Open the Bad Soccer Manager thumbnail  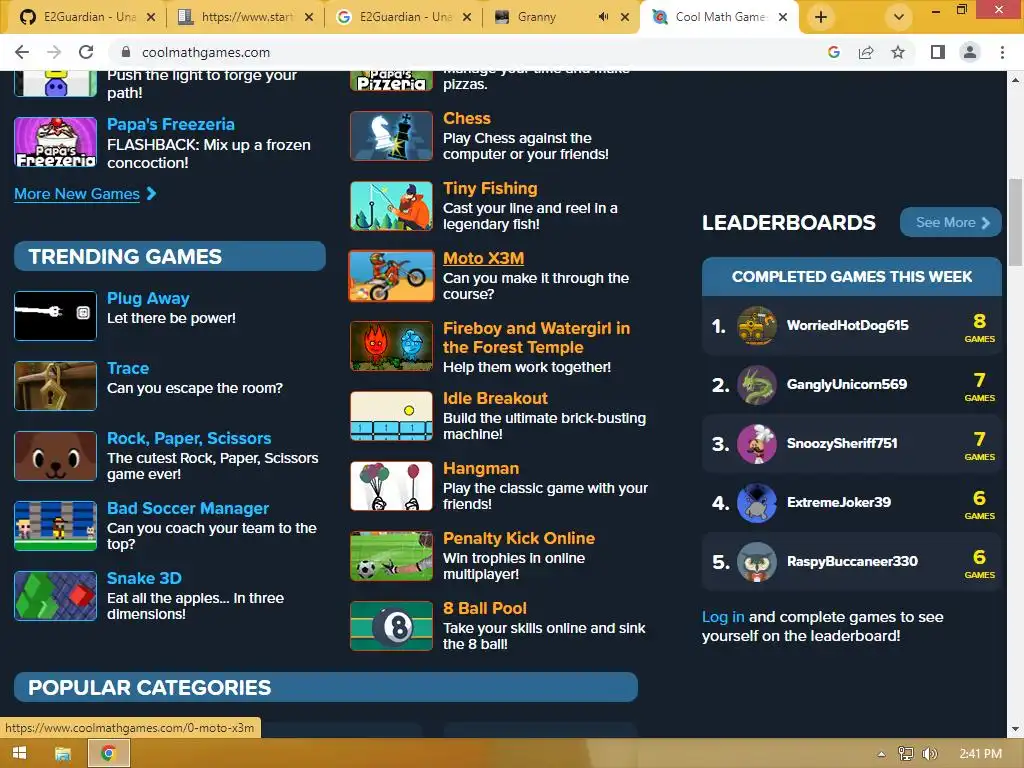pos(56,526)
